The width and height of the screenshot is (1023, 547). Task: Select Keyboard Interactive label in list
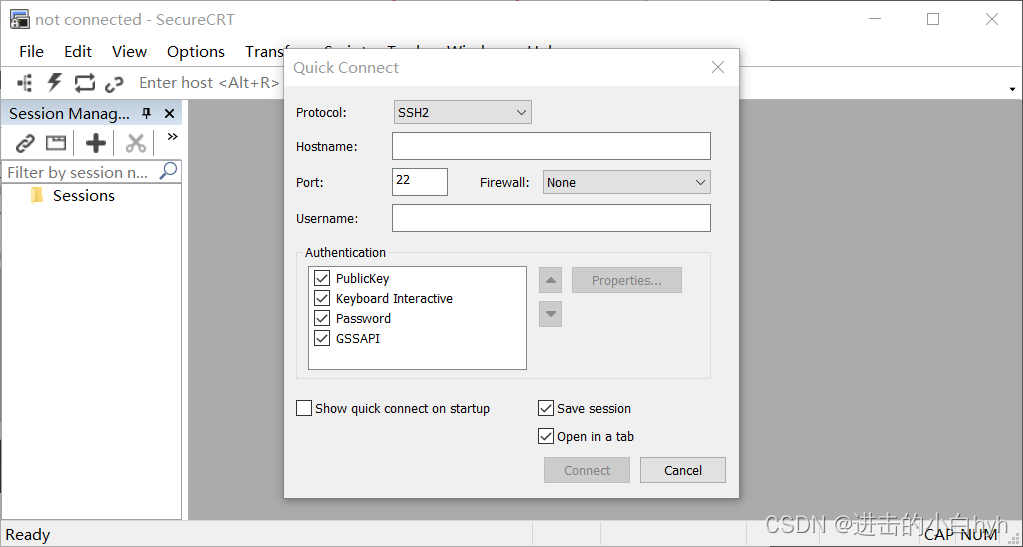(x=394, y=298)
